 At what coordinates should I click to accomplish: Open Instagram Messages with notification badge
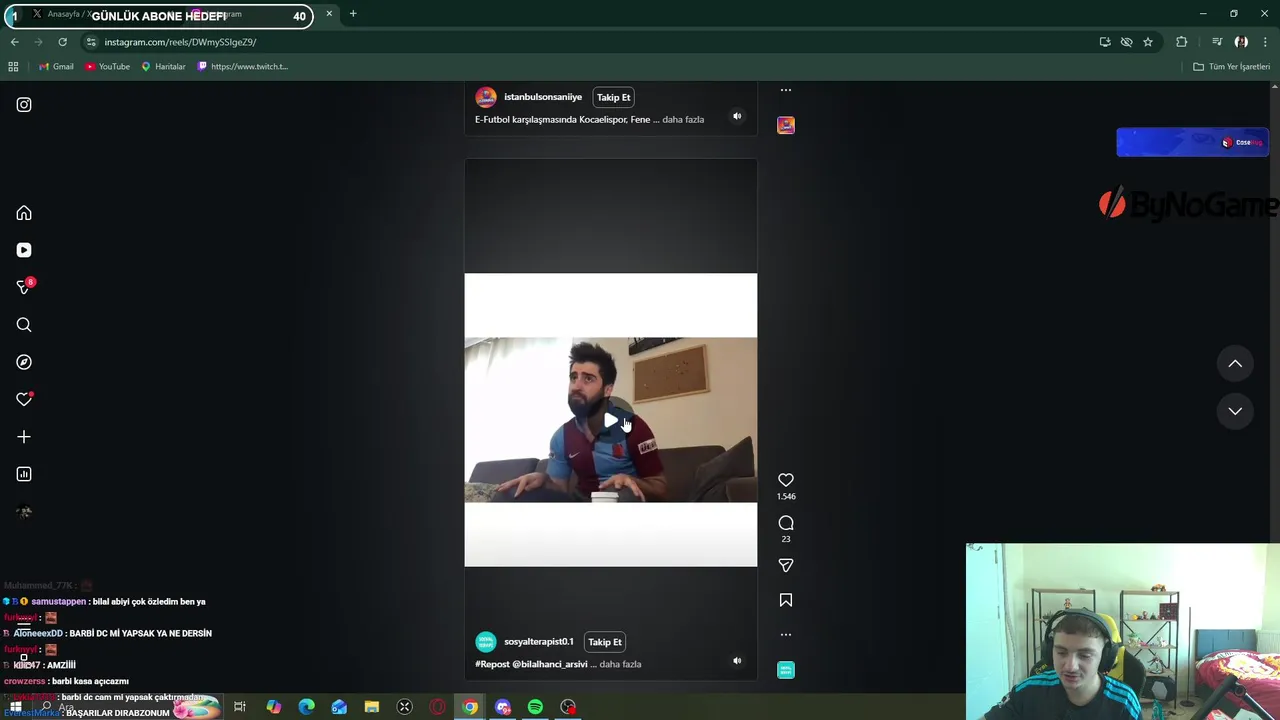(25, 287)
